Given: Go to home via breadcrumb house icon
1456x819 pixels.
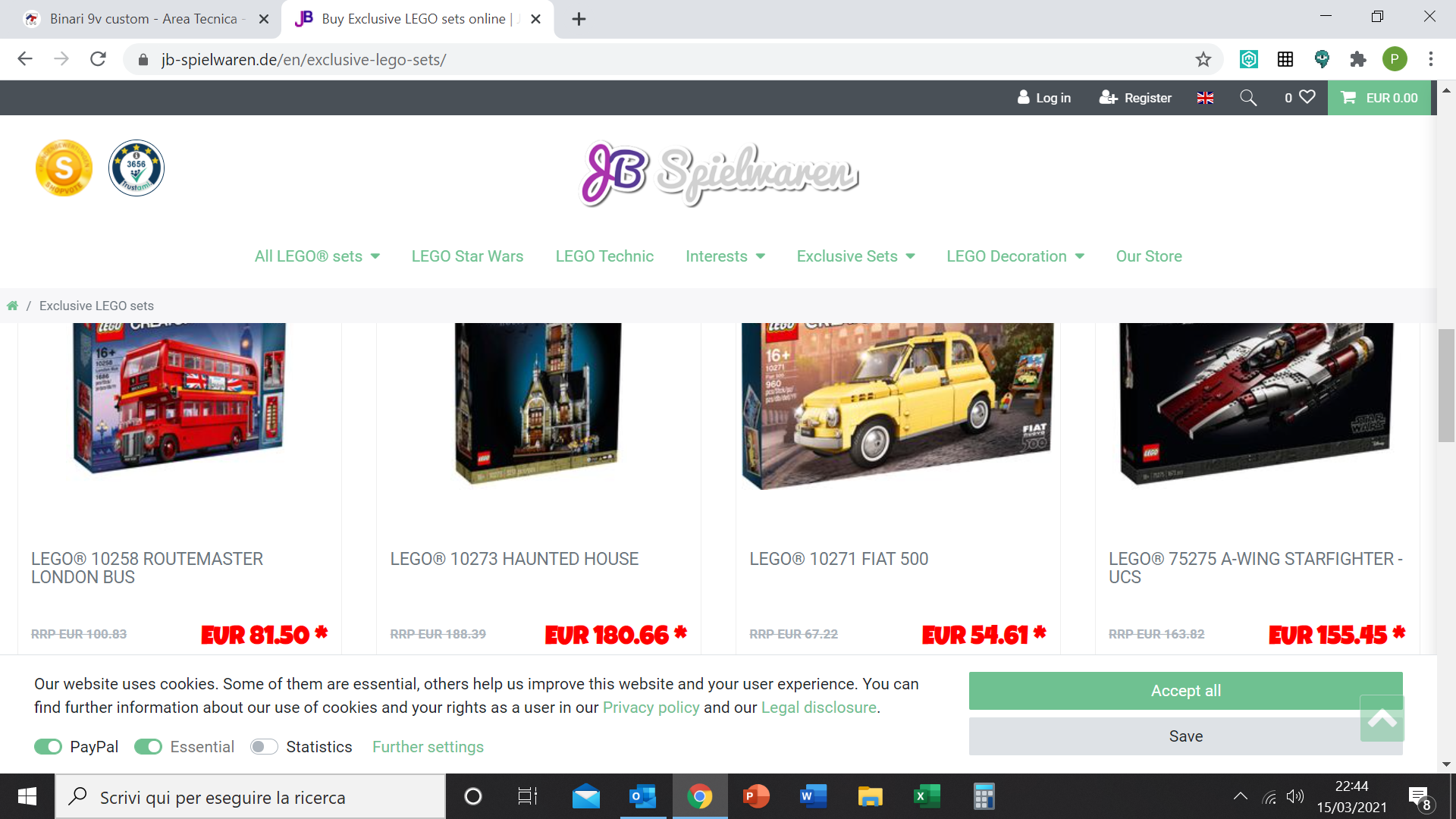Looking at the screenshot, I should coord(12,306).
